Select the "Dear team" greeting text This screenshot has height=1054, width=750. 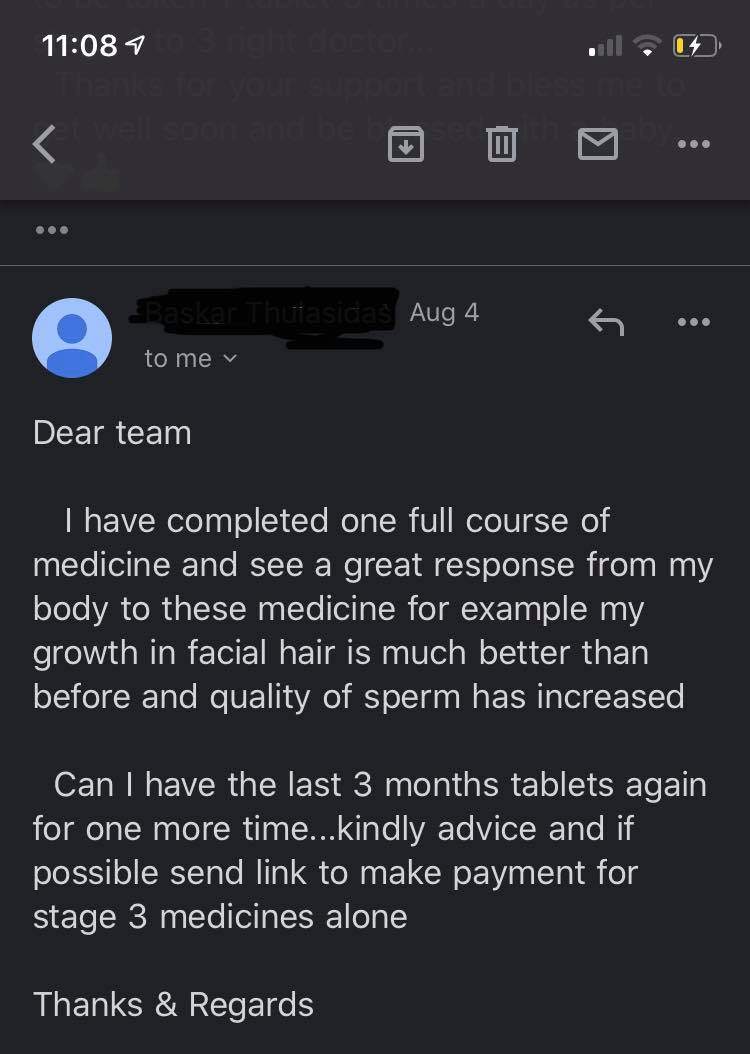(x=112, y=432)
